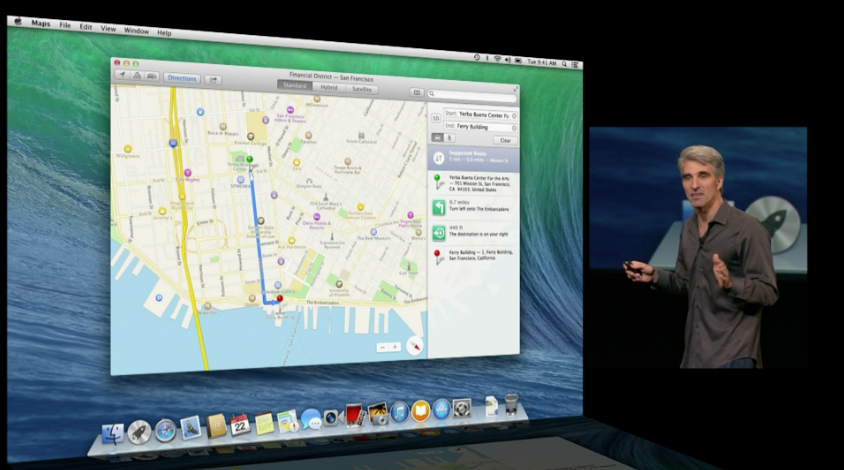Viewport: 844px width, 470px height.
Task: Toggle the 3D map view icon
Action: click(x=137, y=76)
